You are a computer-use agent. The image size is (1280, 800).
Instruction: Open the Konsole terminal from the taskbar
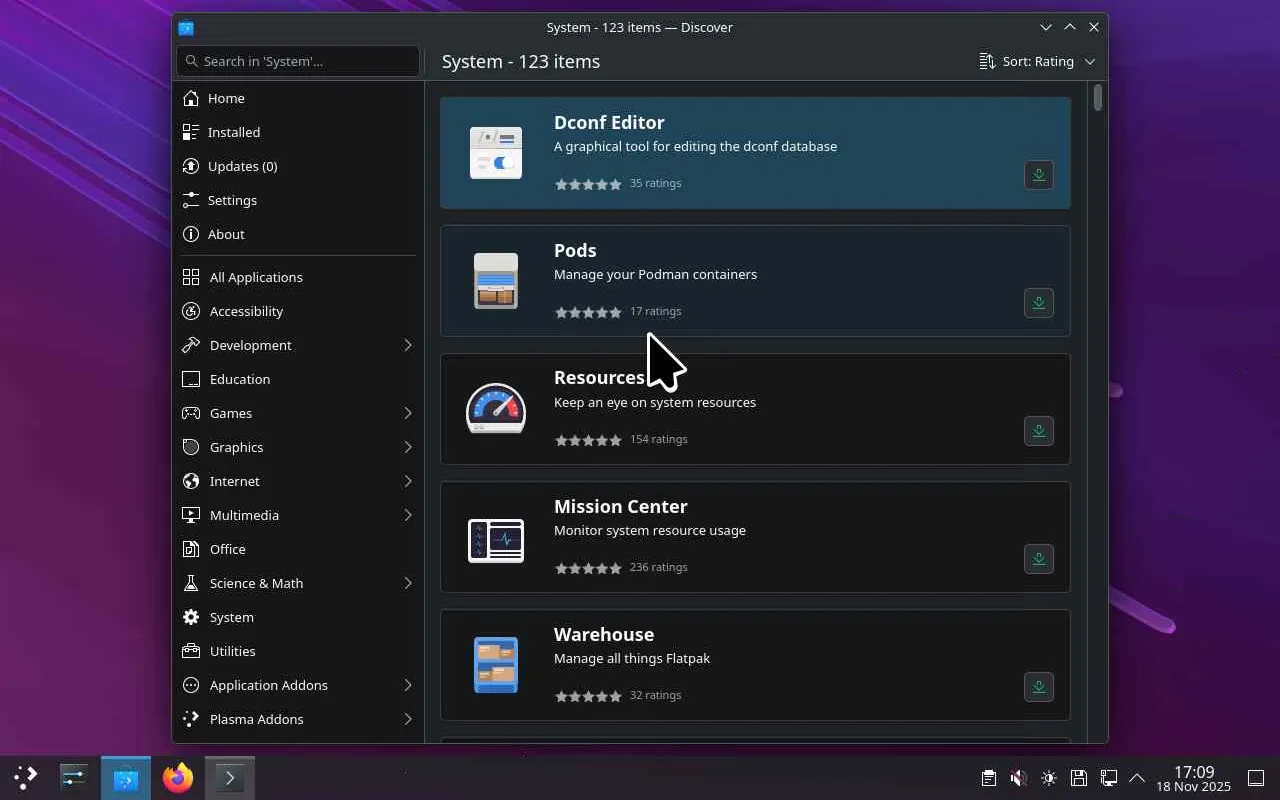point(230,777)
